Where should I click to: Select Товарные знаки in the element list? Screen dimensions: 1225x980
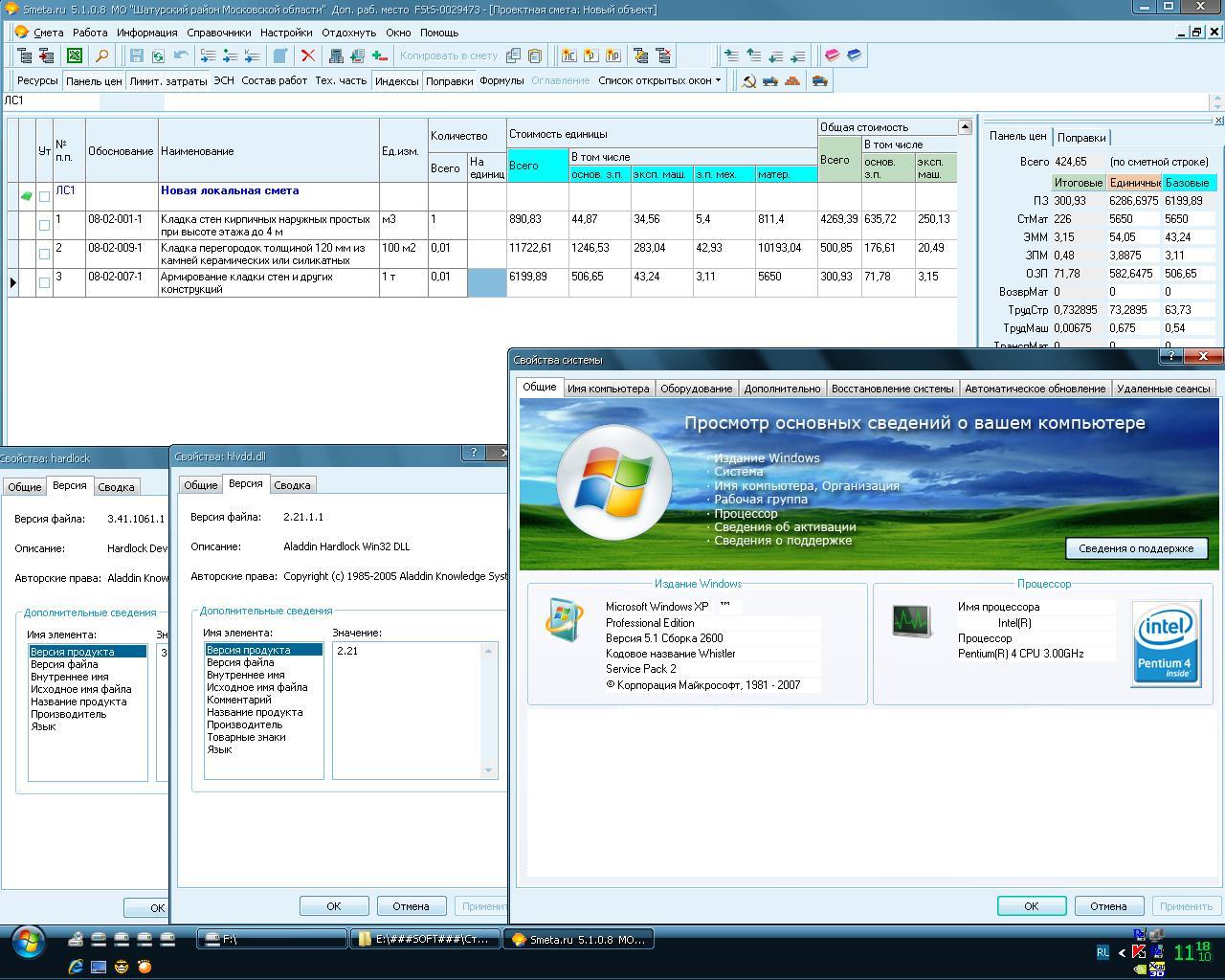click(246, 737)
